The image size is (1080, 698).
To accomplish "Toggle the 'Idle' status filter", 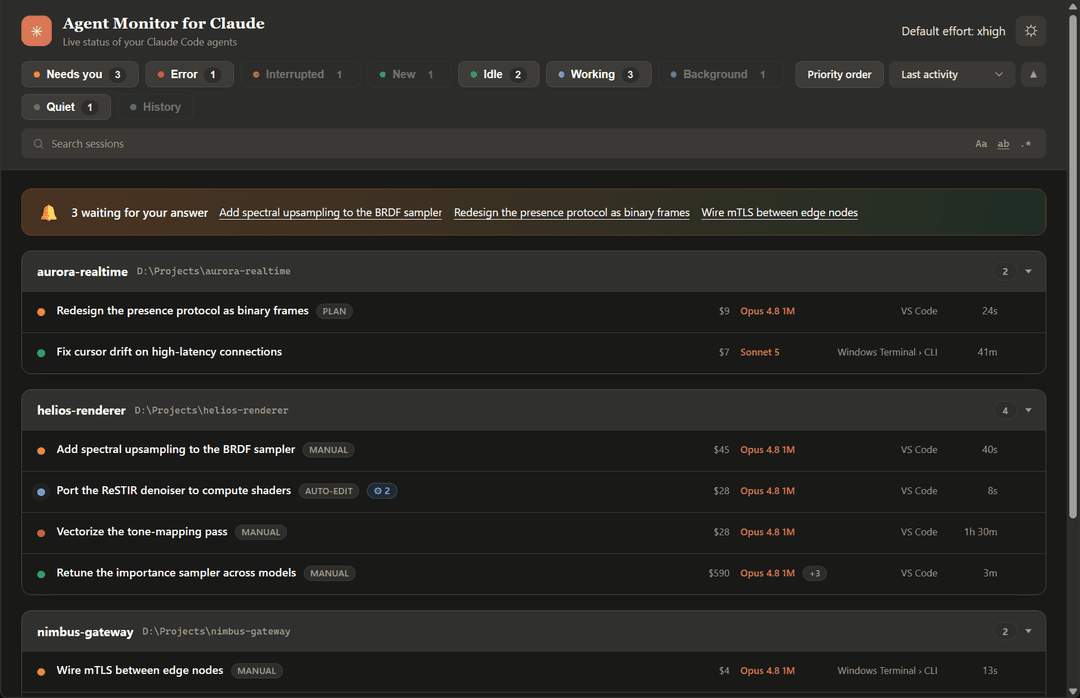I will click(x=499, y=74).
